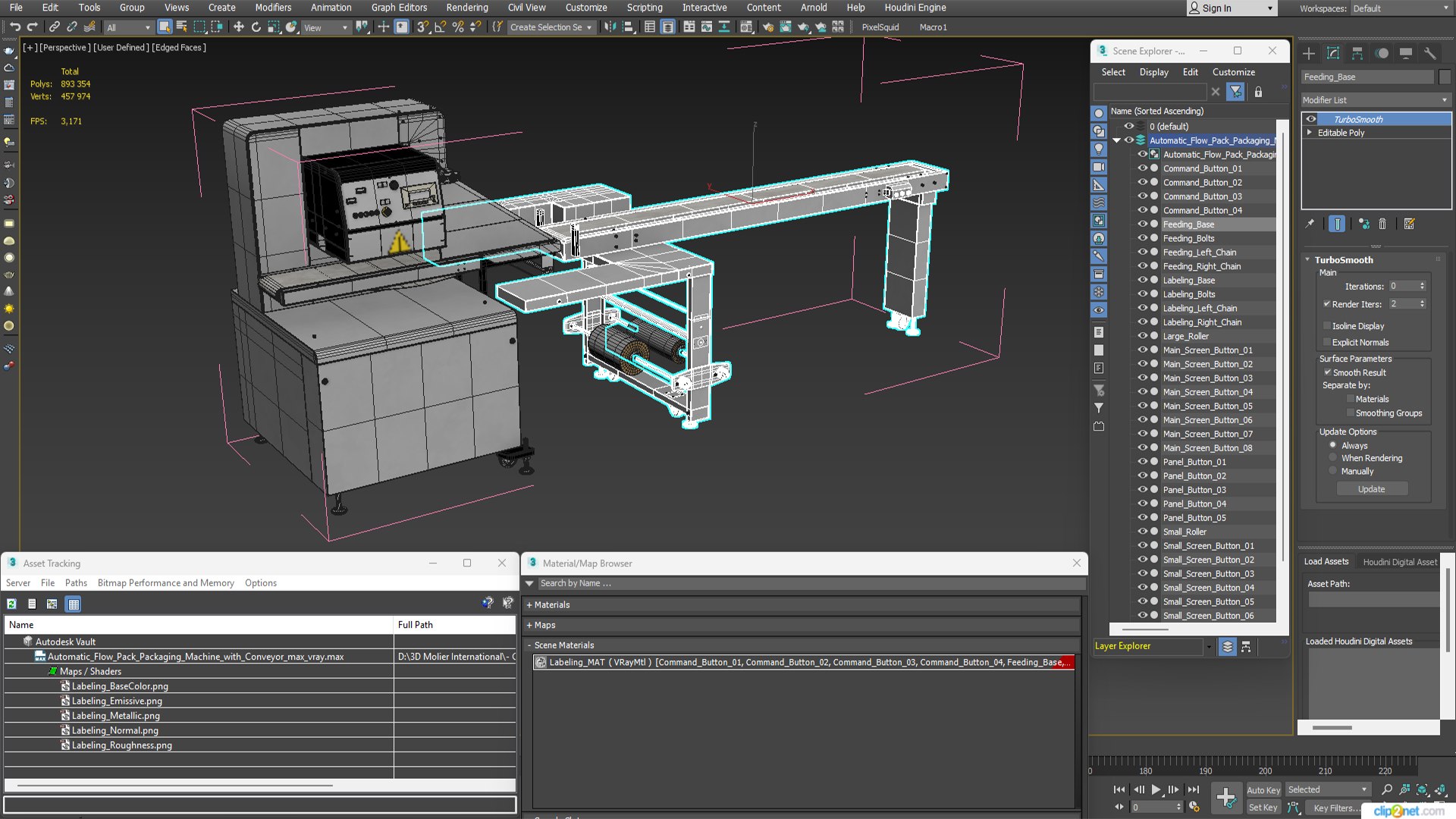Hide the Feeding_Bolts object eye icon
Viewport: 1456px width, 819px height.
1142,238
